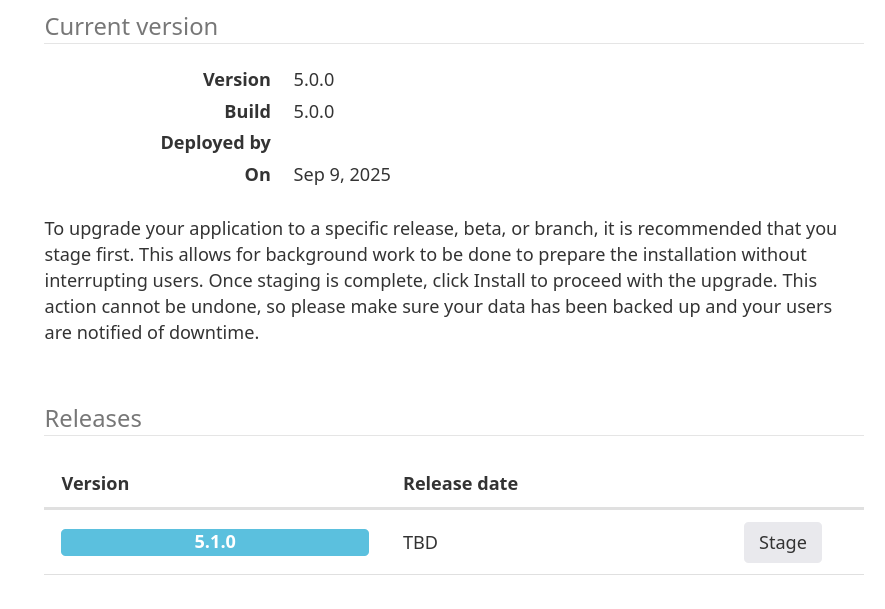885x609 pixels.
Task: Select the blue 5.1.0 version badge
Action: [x=214, y=542]
